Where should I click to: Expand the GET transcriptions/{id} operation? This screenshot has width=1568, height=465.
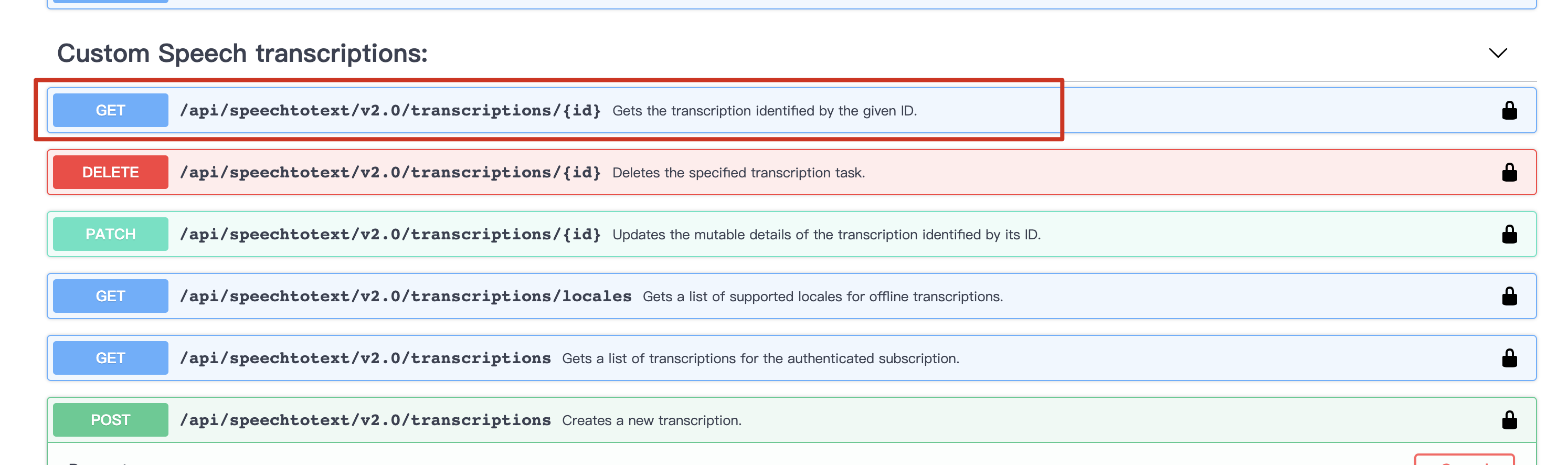(x=389, y=111)
